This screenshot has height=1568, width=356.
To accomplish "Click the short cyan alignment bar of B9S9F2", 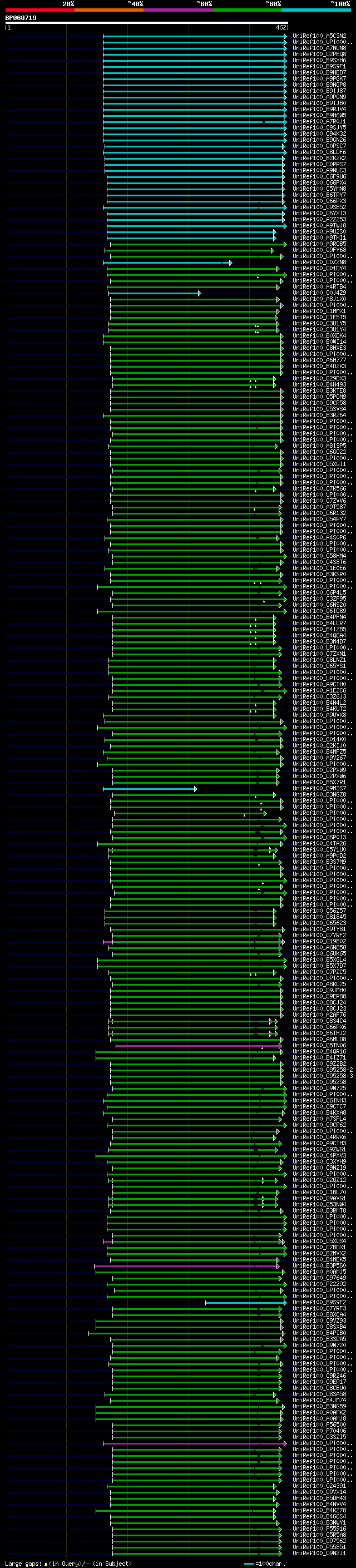I will point(246,1303).
